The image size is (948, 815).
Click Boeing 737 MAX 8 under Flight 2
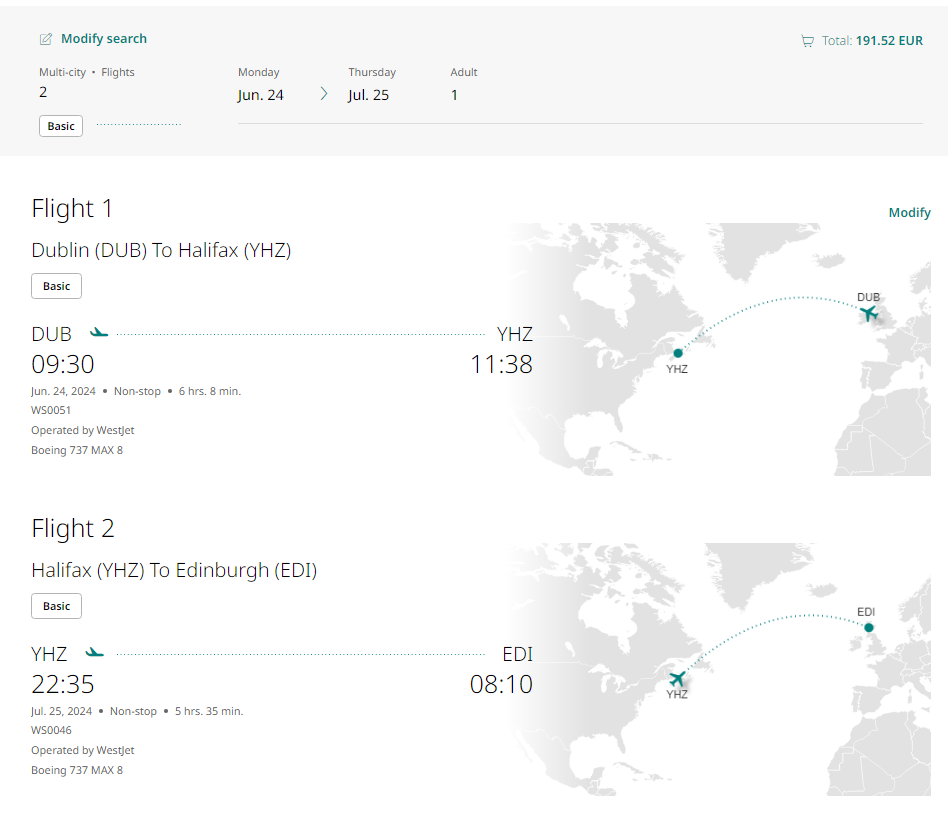(x=77, y=770)
